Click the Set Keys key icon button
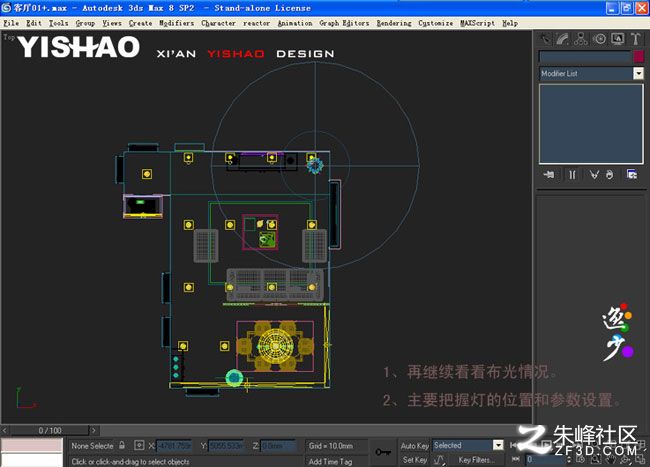650x467 pixels. click(383, 452)
